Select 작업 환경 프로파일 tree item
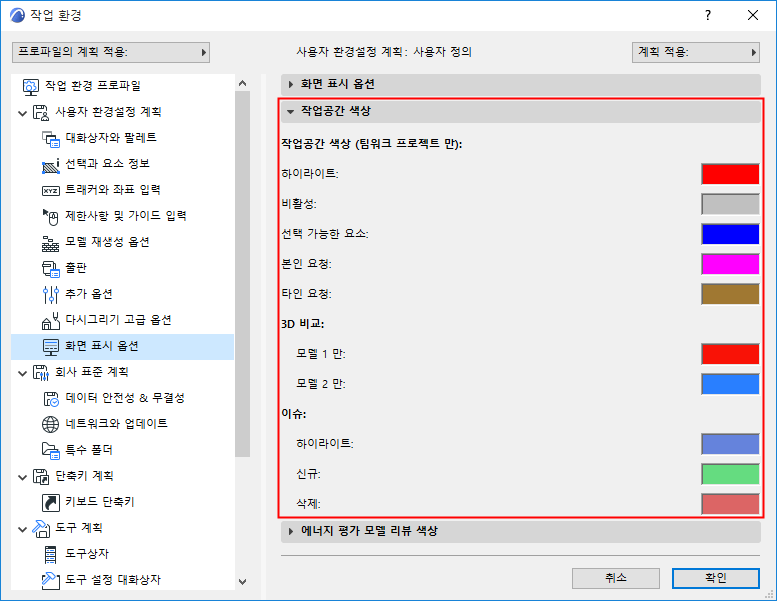 pyautogui.click(x=93, y=86)
